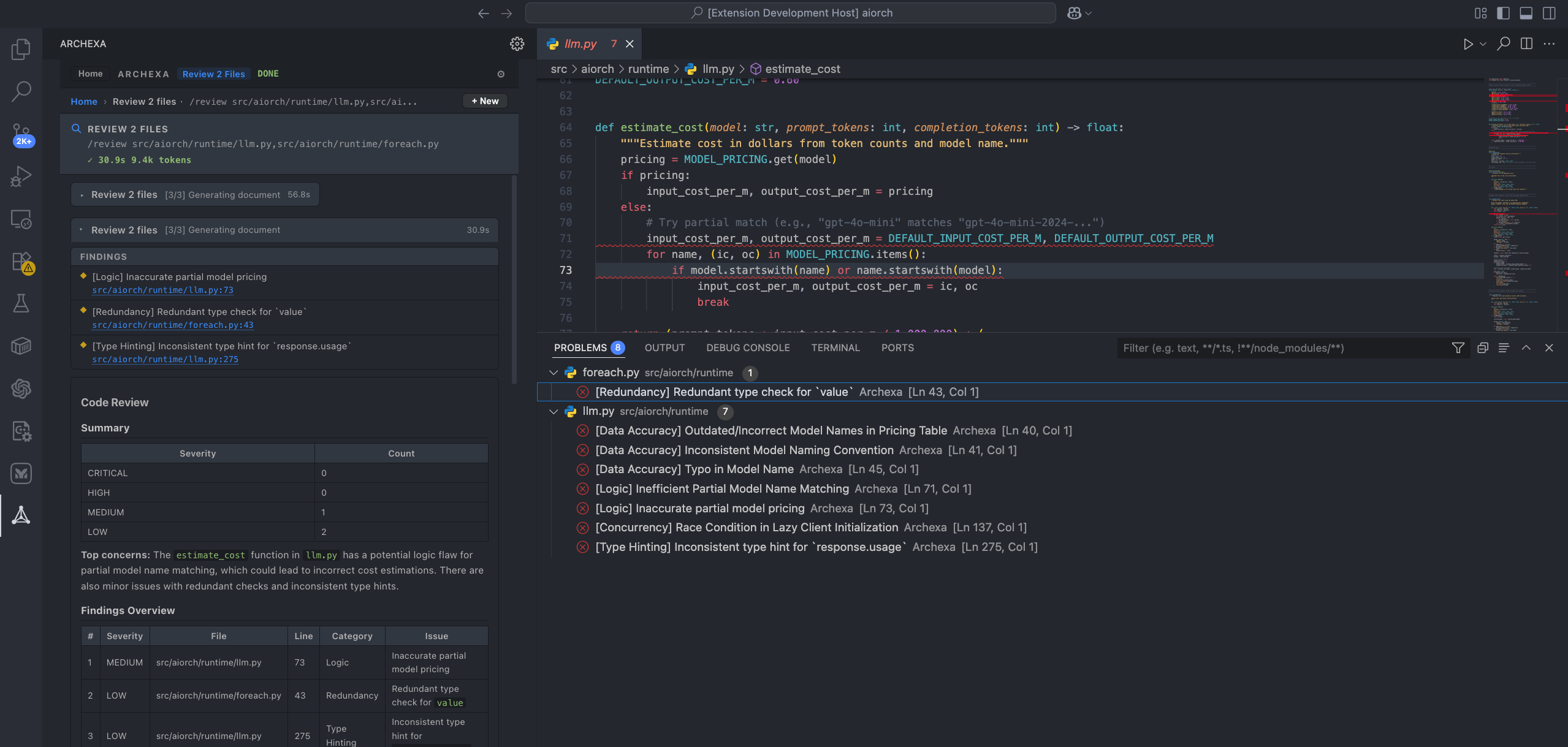Screen dimensions: 1568x747
Task: Switch to the OUTPUT panel tab
Action: [x=664, y=348]
